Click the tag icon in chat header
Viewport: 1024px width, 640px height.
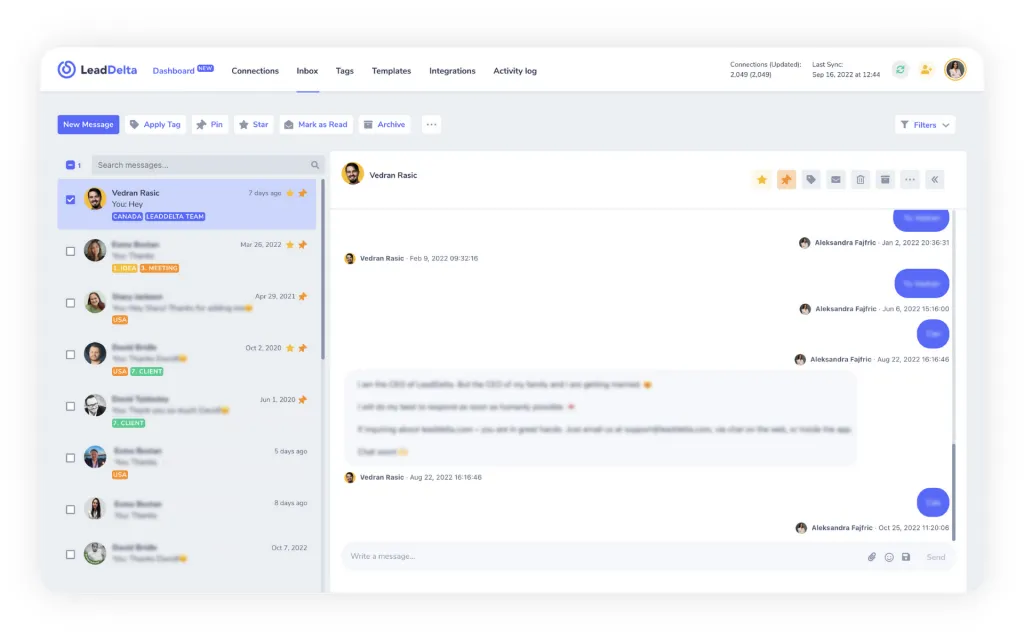(810, 180)
